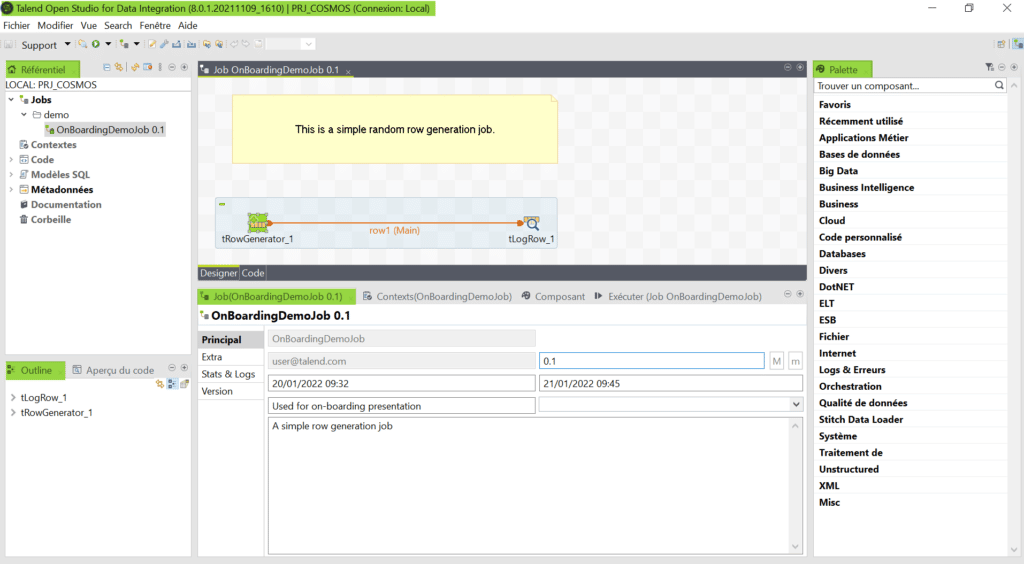The width and height of the screenshot is (1024, 564).
Task: Open the Support dropdown arrow
Action: (x=67, y=44)
